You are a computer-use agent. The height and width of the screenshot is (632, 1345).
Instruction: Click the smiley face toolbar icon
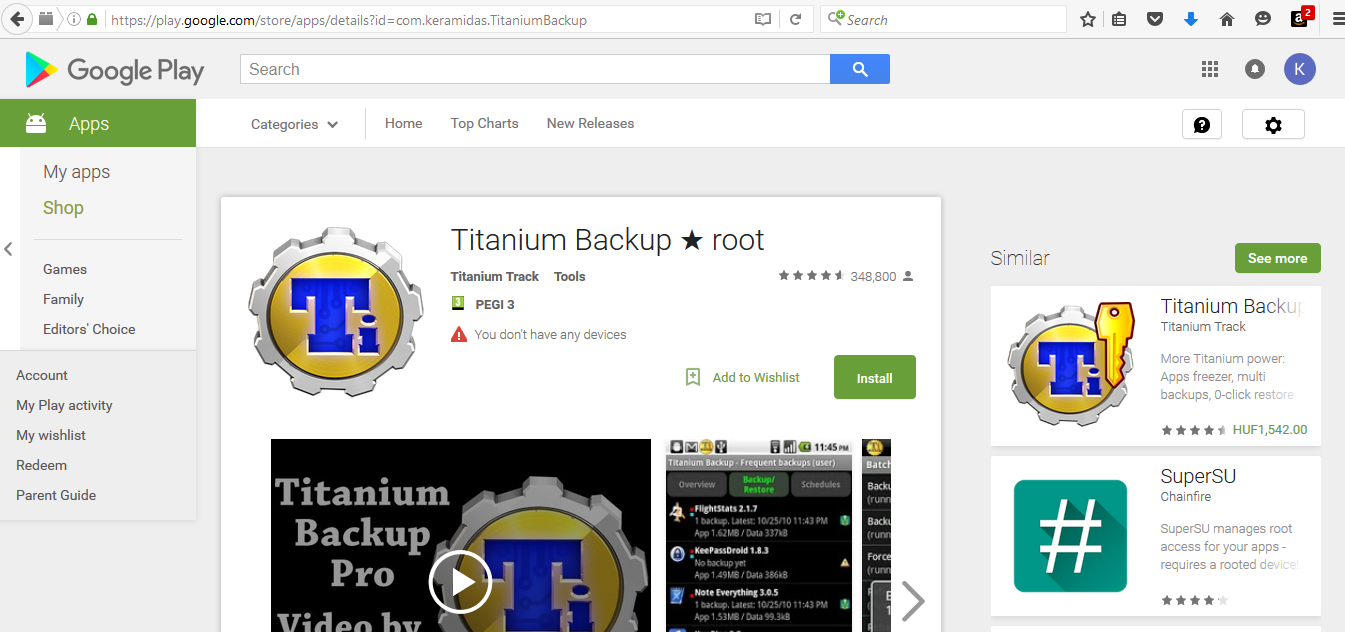click(1263, 19)
